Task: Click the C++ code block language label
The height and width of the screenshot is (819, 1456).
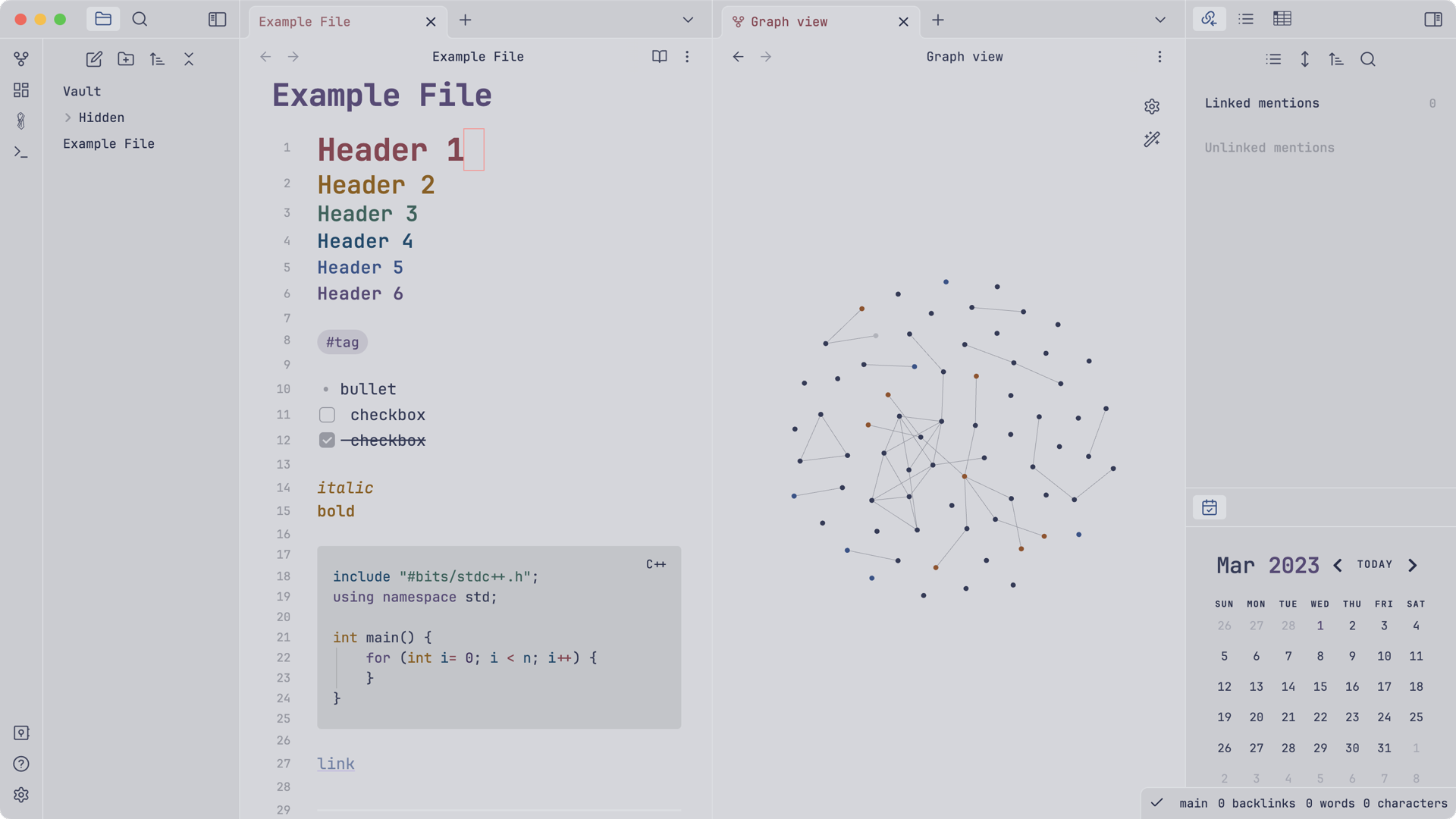Action: [x=656, y=564]
